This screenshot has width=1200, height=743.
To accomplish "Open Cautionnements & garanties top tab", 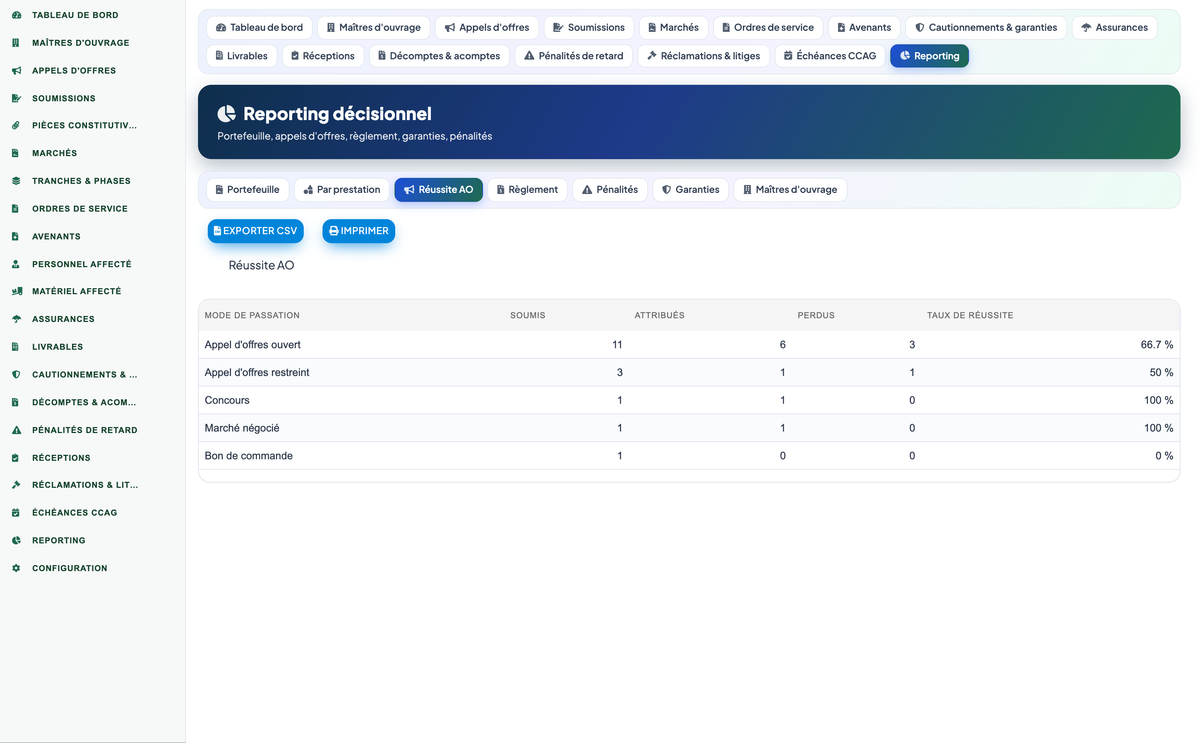I will click(986, 28).
